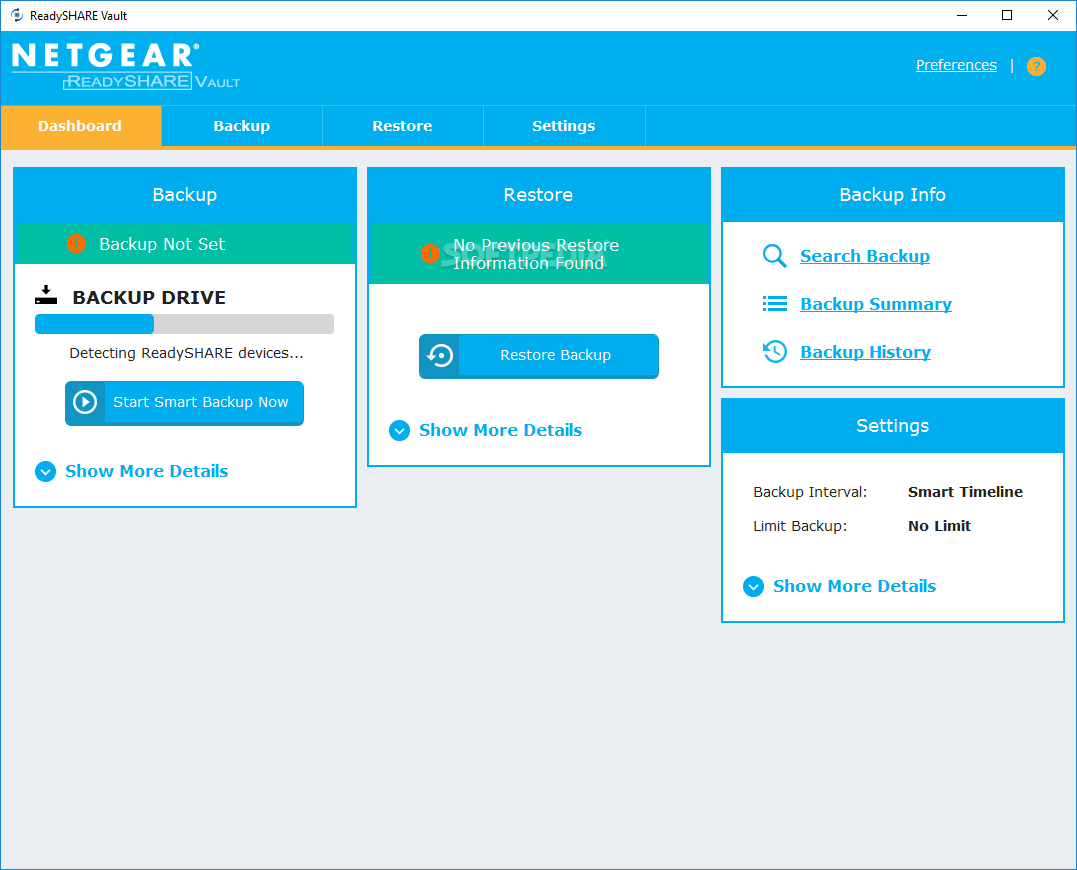Click the play icon on Start Smart Backup
The height and width of the screenshot is (870, 1077).
point(85,402)
